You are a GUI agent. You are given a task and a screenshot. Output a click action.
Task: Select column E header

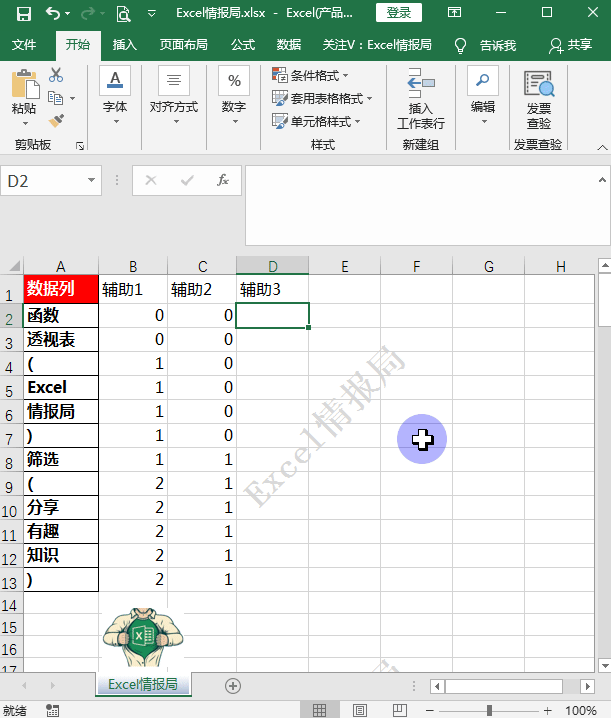click(x=344, y=266)
